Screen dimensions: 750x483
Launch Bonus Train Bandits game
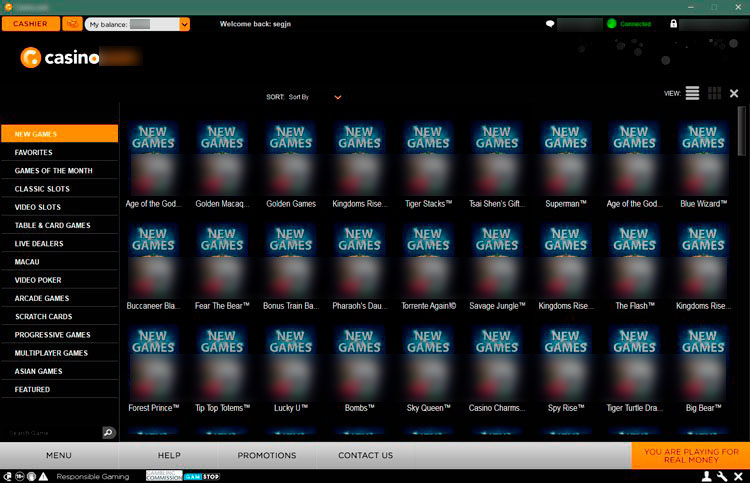[291, 267]
